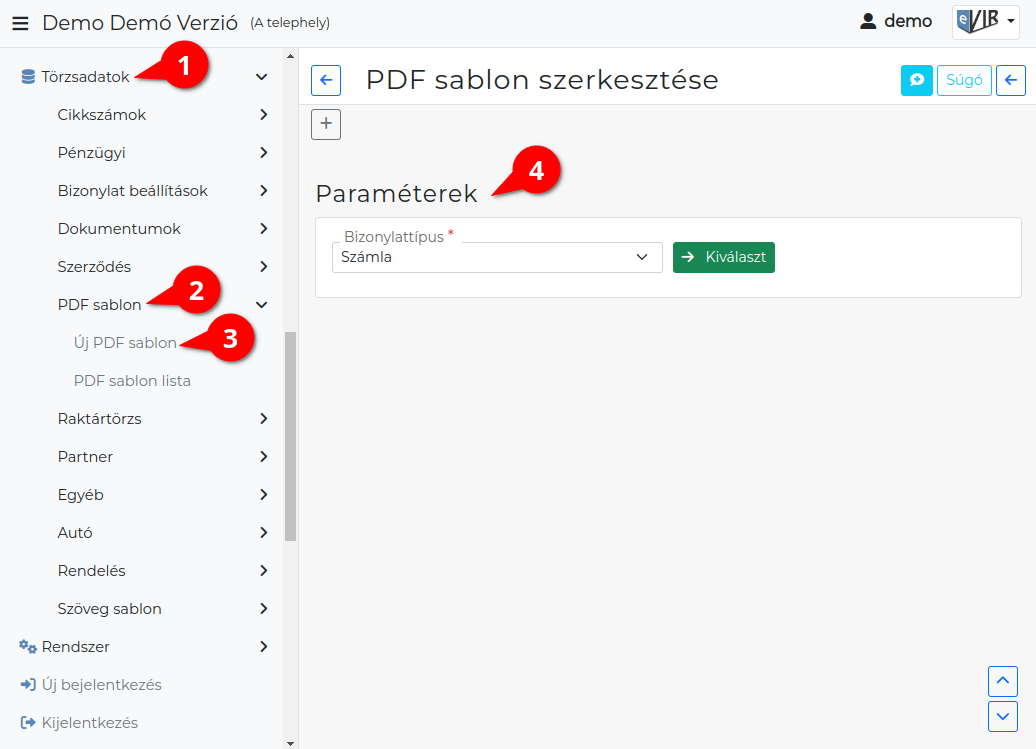Open the eVIR logo dropdown
This screenshot has width=1036, height=749.
[985, 22]
